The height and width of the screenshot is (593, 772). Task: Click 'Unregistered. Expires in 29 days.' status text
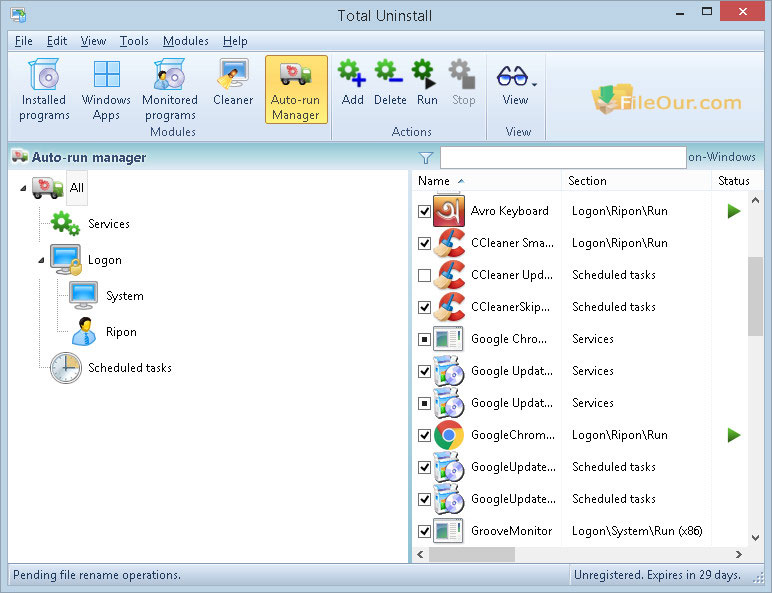pyautogui.click(x=657, y=575)
